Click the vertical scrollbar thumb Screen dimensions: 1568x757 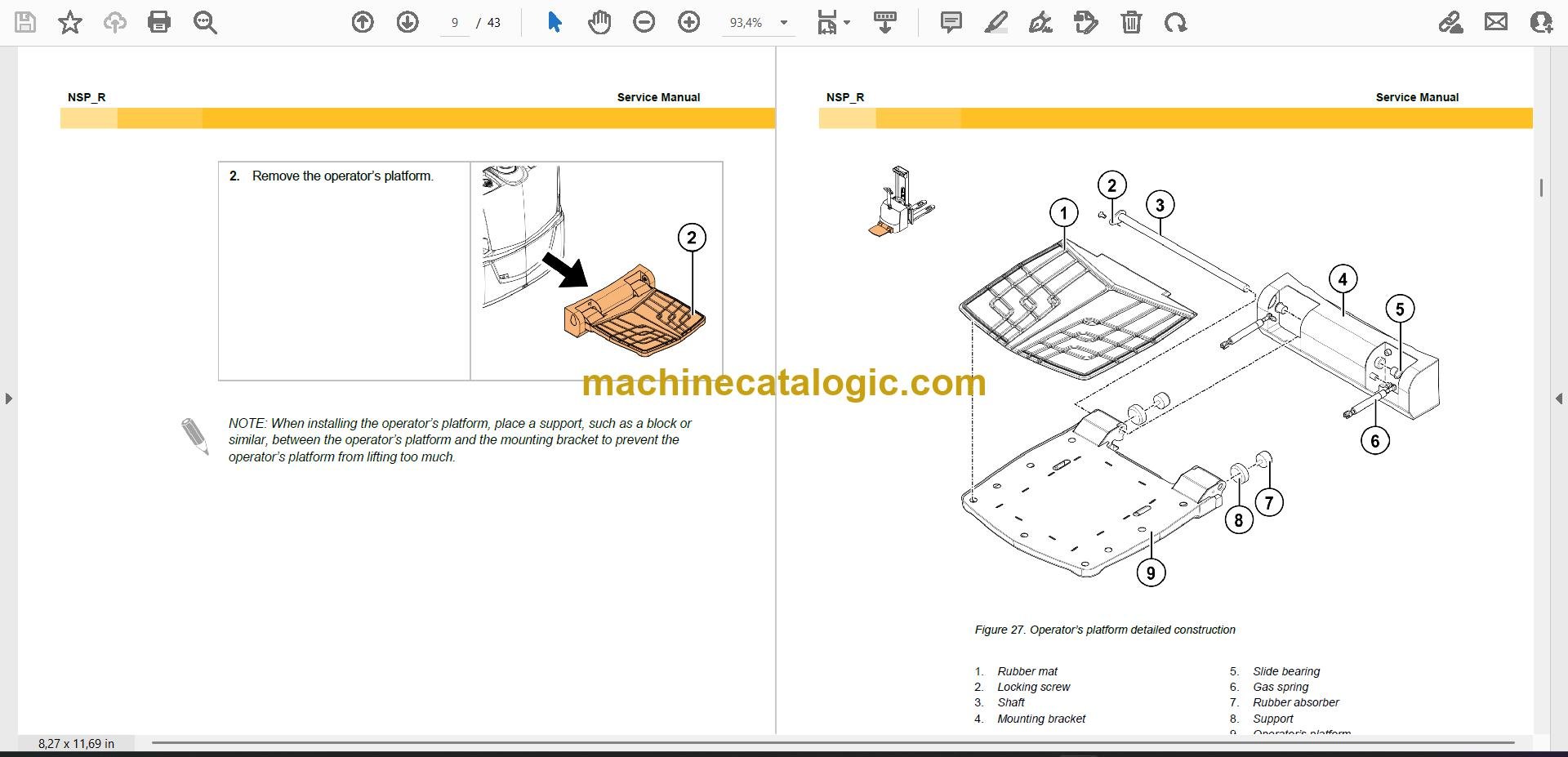1541,188
